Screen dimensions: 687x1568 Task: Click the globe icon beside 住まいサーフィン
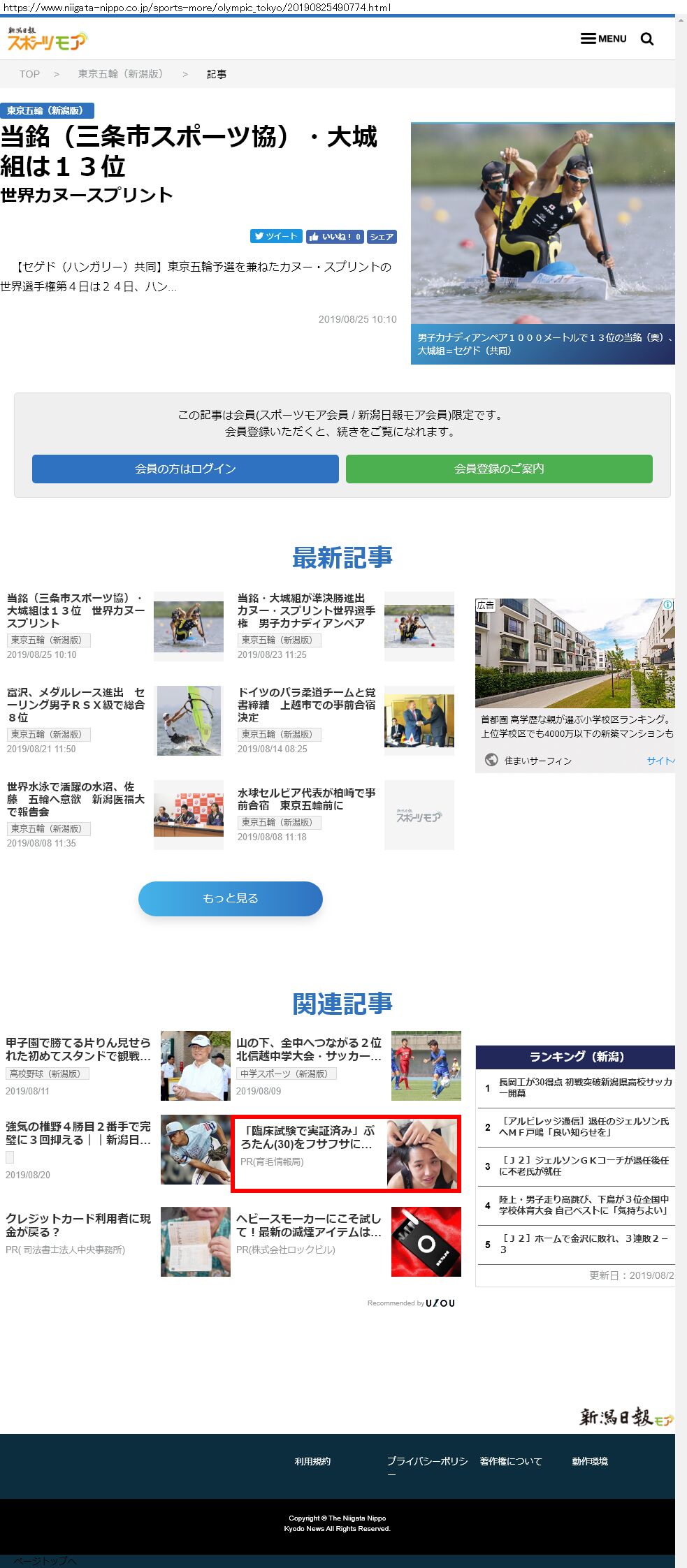[491, 760]
